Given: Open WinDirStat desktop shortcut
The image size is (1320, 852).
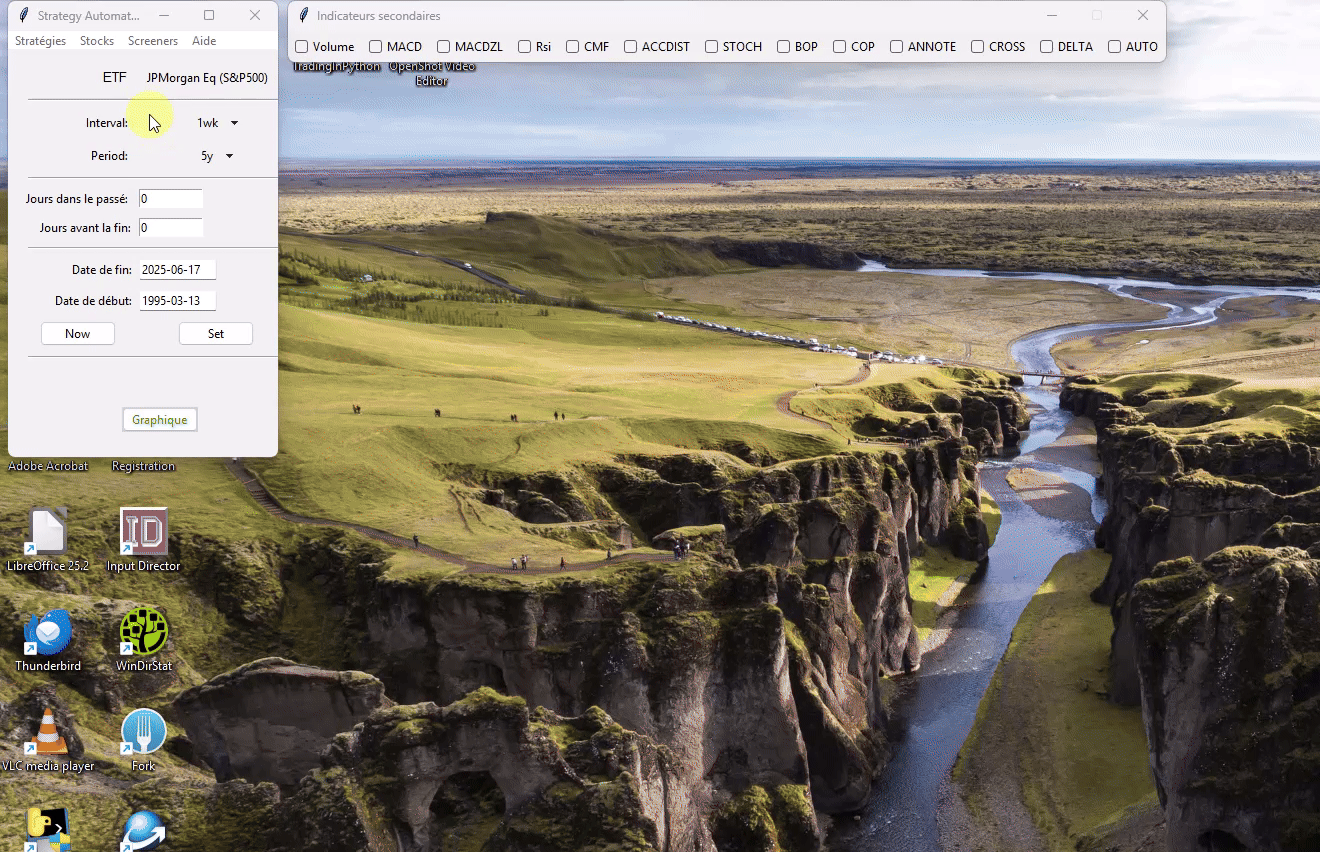Looking at the screenshot, I should (x=143, y=632).
